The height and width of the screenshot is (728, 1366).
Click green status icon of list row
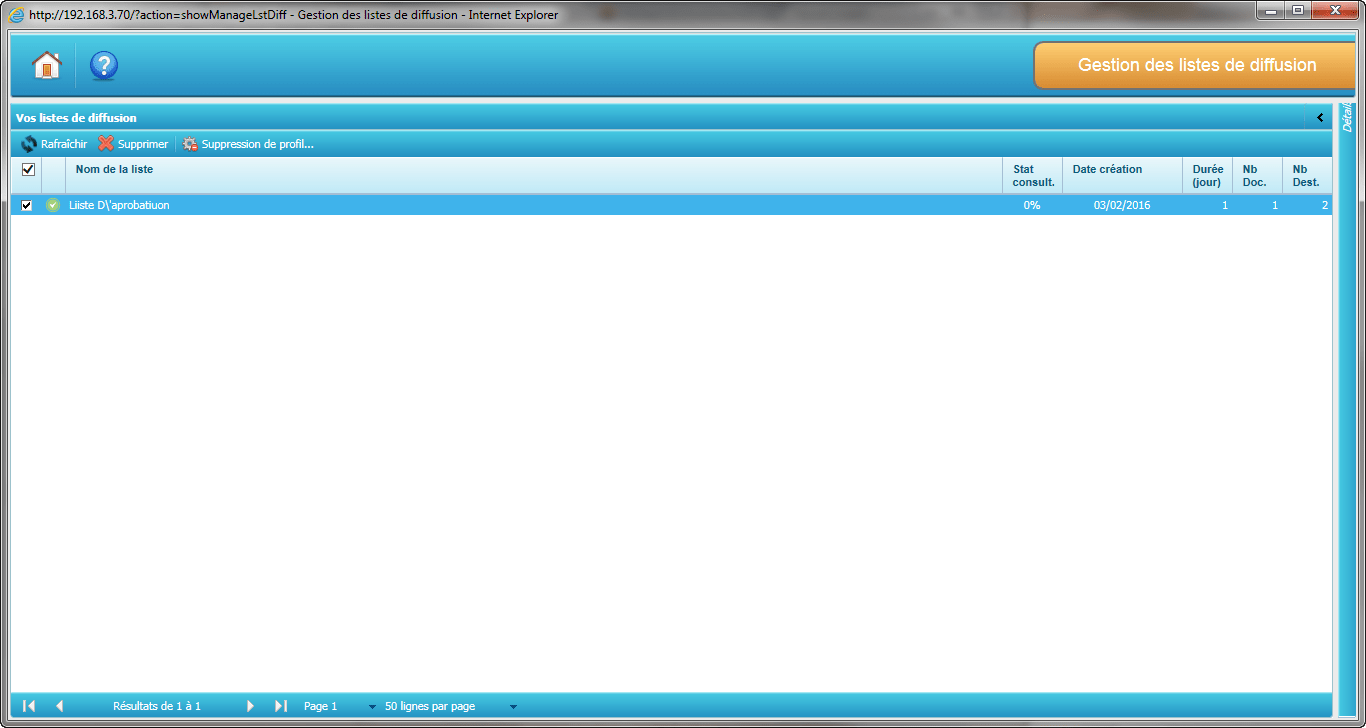pyautogui.click(x=53, y=205)
